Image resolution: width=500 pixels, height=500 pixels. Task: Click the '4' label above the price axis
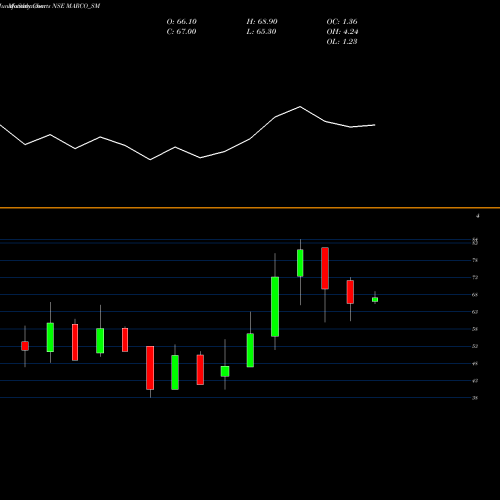tap(478, 216)
